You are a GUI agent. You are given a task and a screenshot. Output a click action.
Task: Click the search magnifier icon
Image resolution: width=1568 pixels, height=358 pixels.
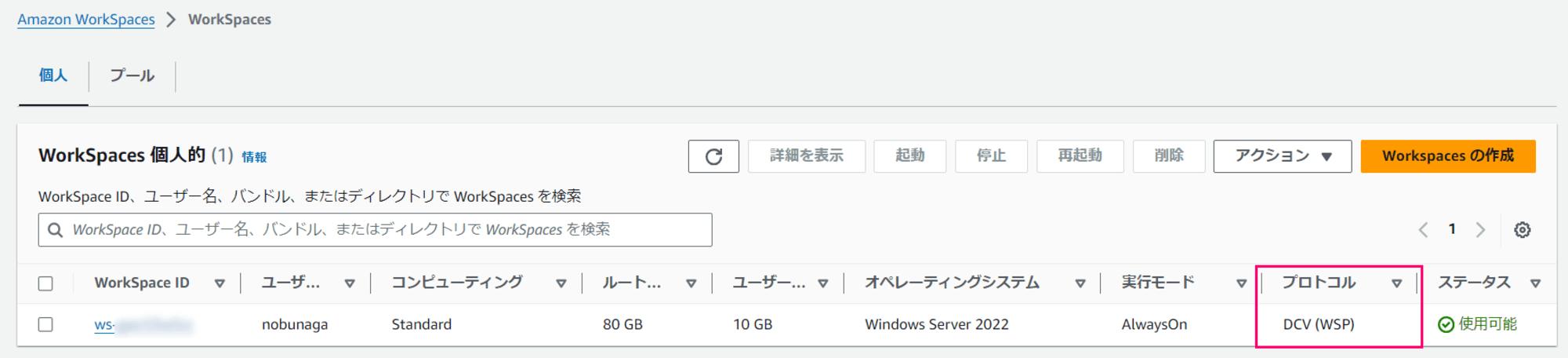pos(55,230)
